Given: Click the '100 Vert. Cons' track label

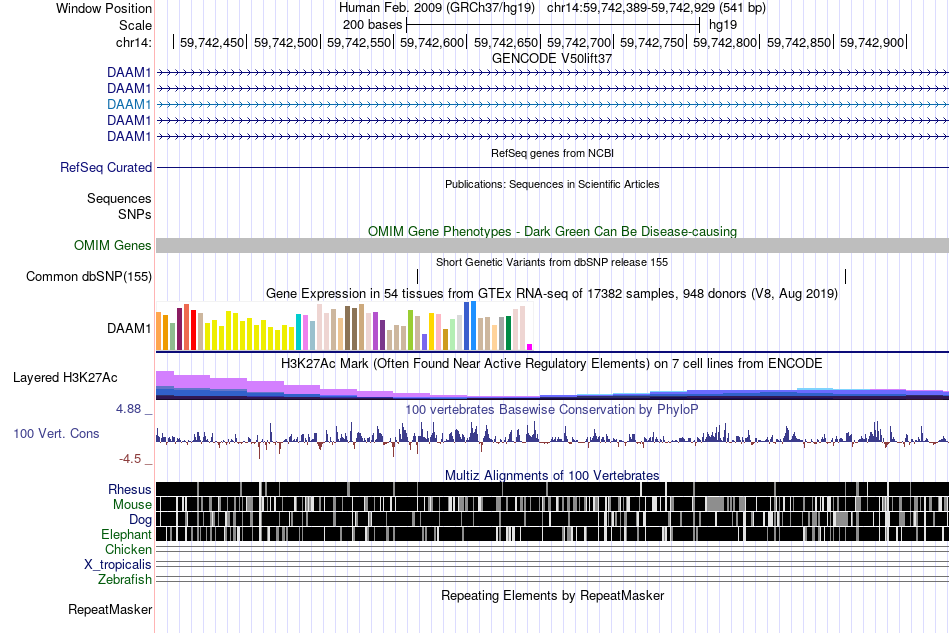Looking at the screenshot, I should pos(56,434).
